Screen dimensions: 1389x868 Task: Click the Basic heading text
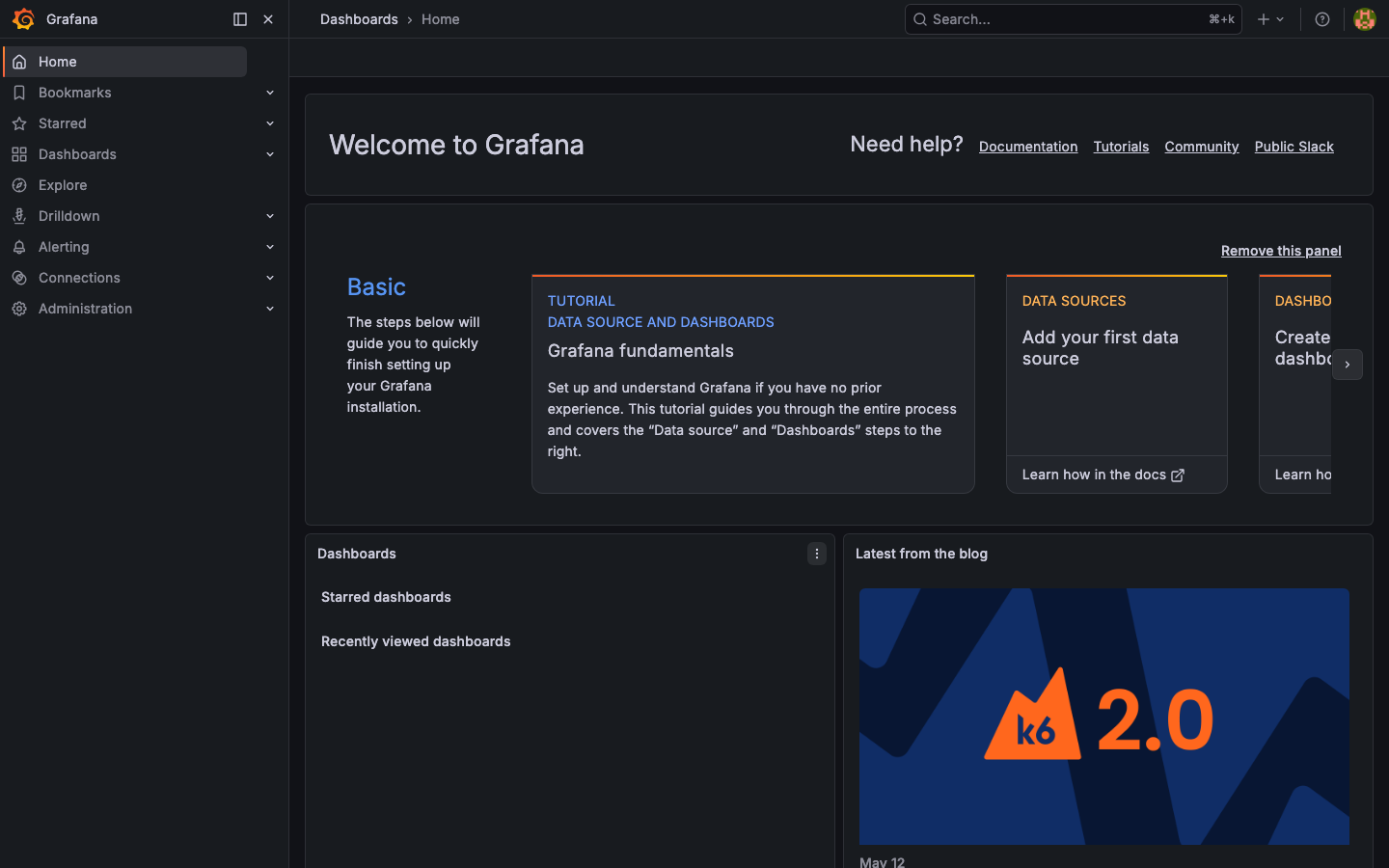376,286
